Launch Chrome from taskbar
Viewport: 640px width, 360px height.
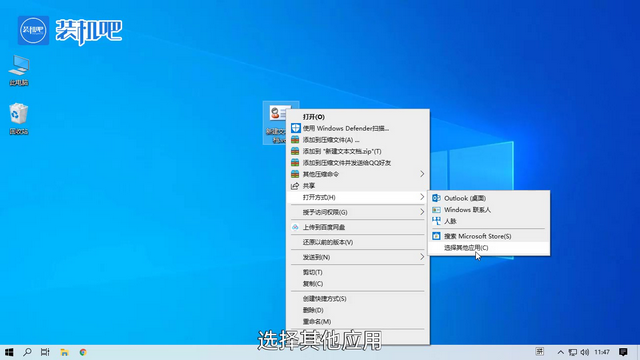point(83,352)
